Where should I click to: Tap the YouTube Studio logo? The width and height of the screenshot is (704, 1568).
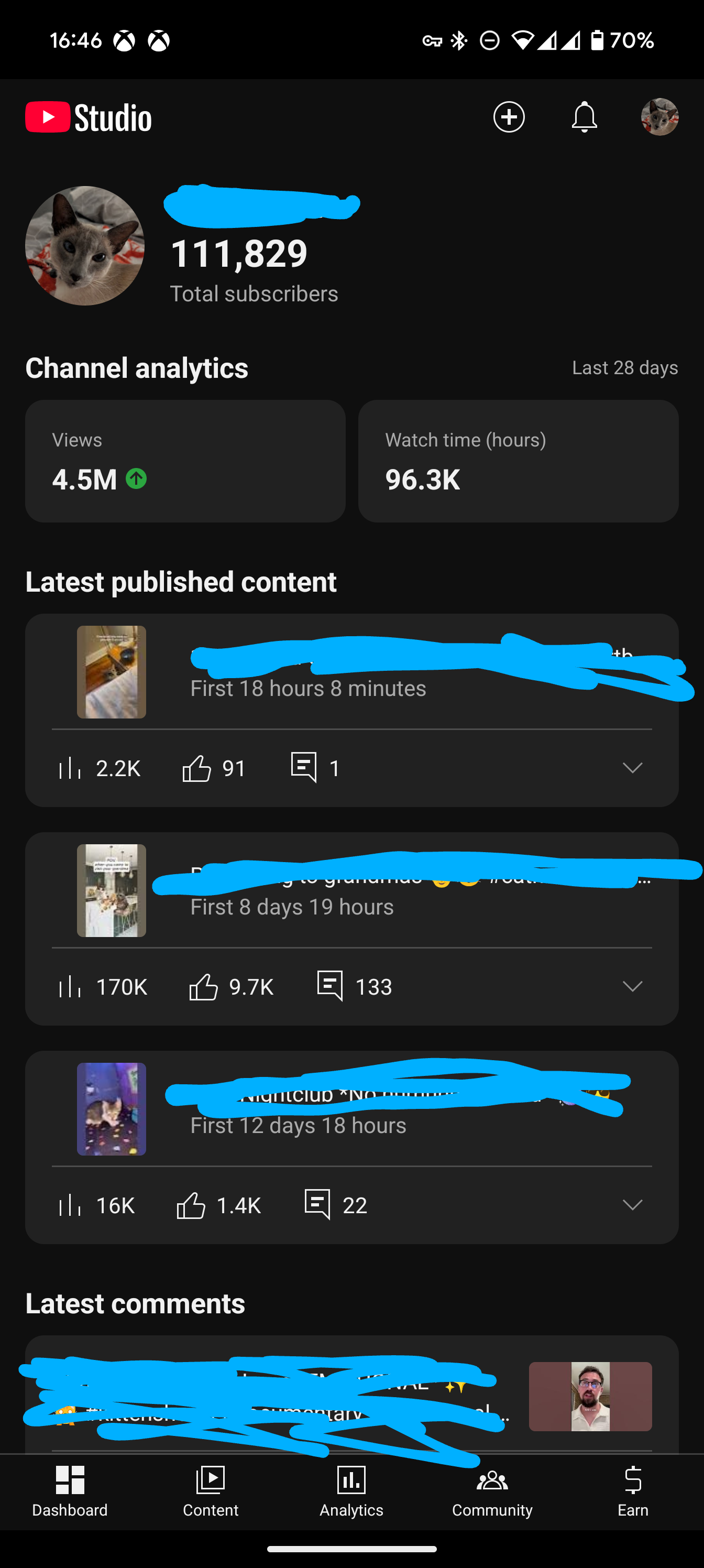tap(88, 117)
